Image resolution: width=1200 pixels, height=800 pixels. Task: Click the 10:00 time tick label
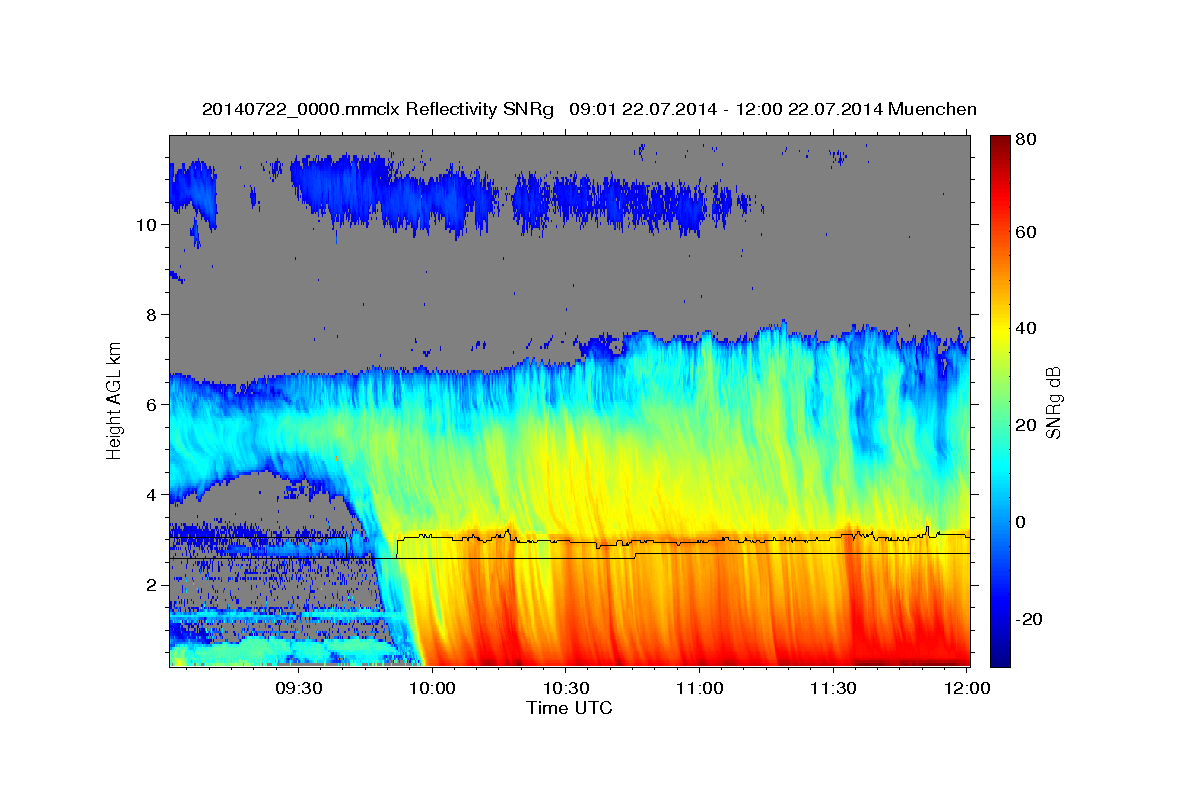(x=433, y=688)
